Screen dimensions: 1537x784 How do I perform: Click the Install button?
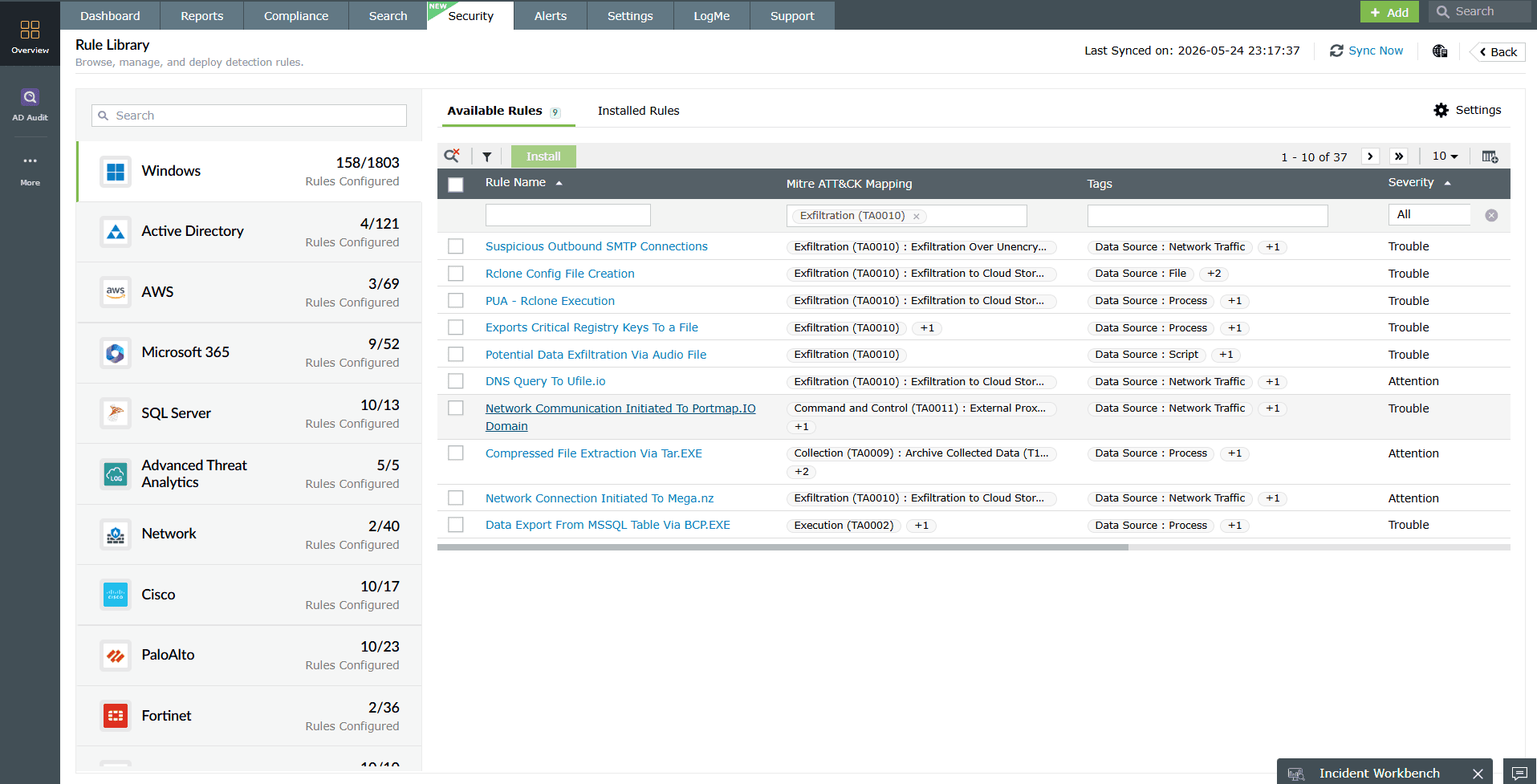pyautogui.click(x=543, y=156)
